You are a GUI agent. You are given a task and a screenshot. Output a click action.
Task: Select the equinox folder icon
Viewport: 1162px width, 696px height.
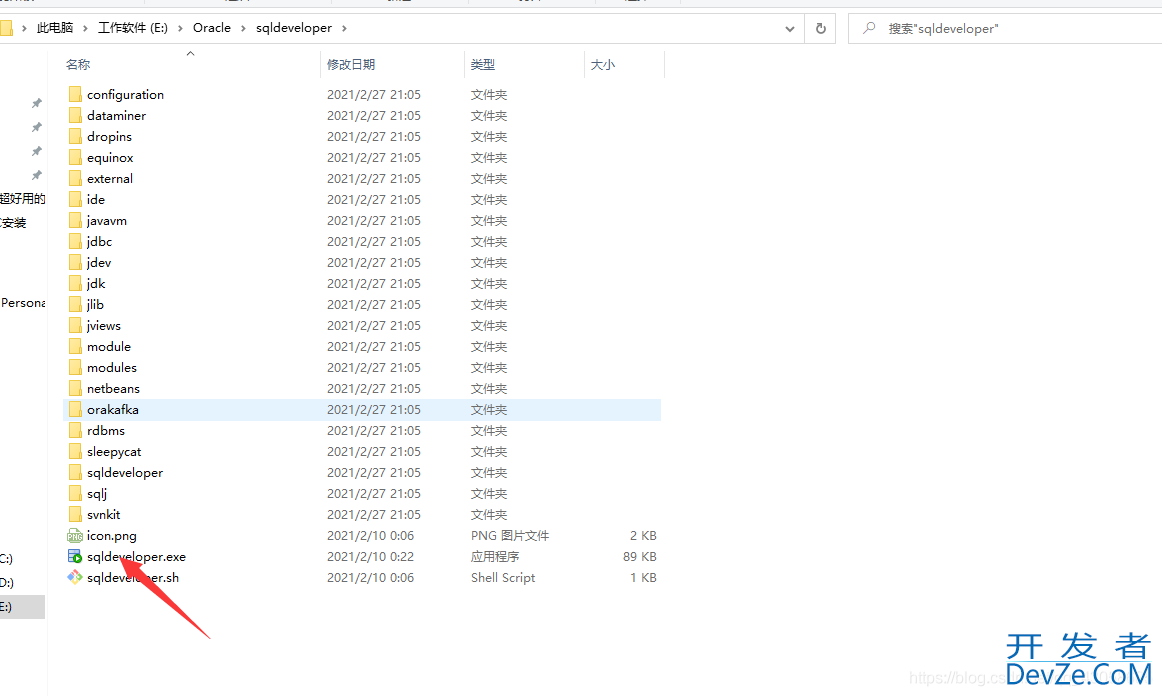74,157
